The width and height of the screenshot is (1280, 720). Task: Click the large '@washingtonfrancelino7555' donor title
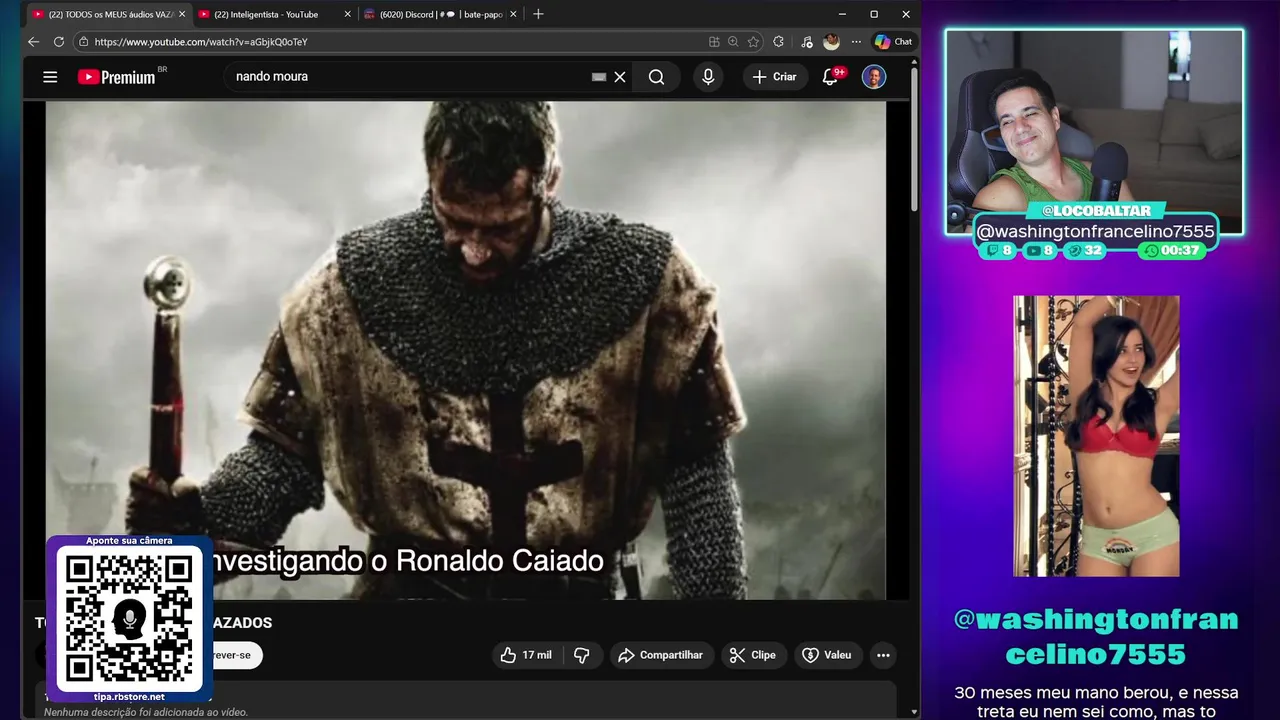click(x=1096, y=637)
